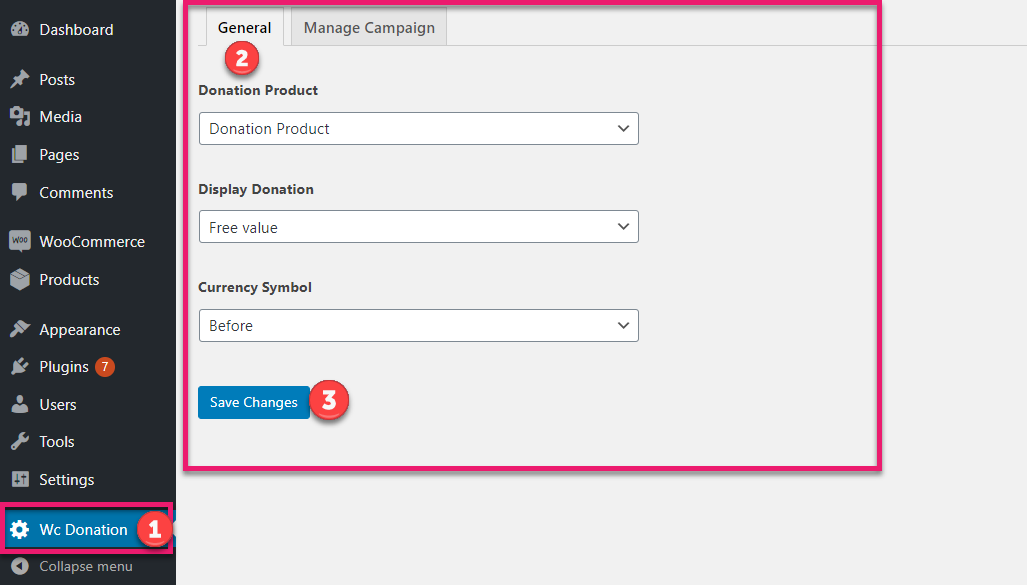Expand the Display Donation dropdown
This screenshot has width=1027, height=585.
click(418, 227)
